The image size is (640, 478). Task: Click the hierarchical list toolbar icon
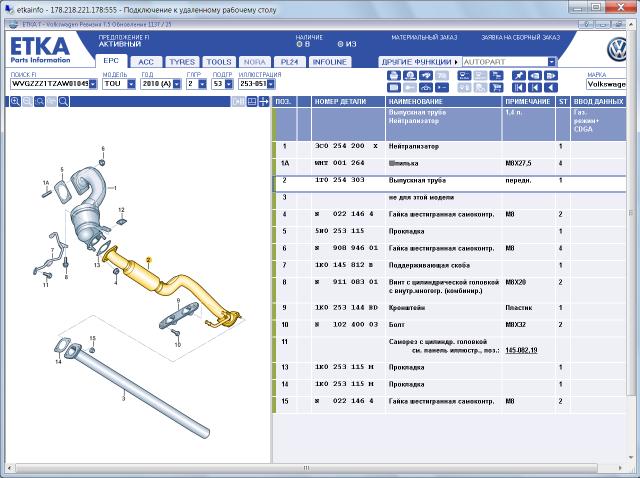497,76
